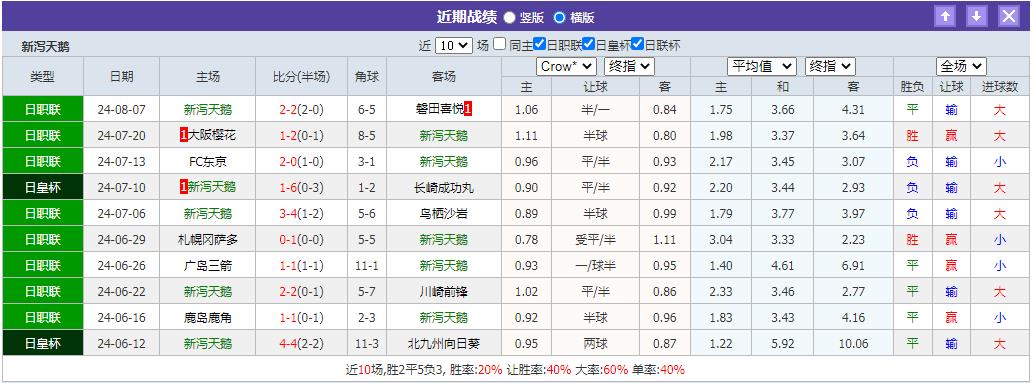Click the 日职联 tag on 24-08-07 row
Image resolution: width=1034 pixels, height=383 pixels.
point(43,109)
